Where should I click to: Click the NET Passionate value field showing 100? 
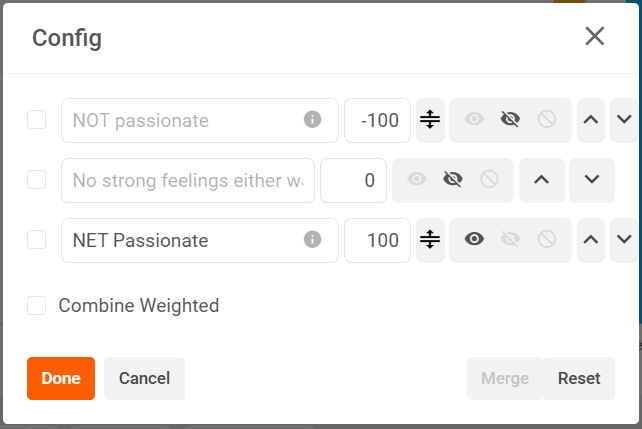point(378,240)
